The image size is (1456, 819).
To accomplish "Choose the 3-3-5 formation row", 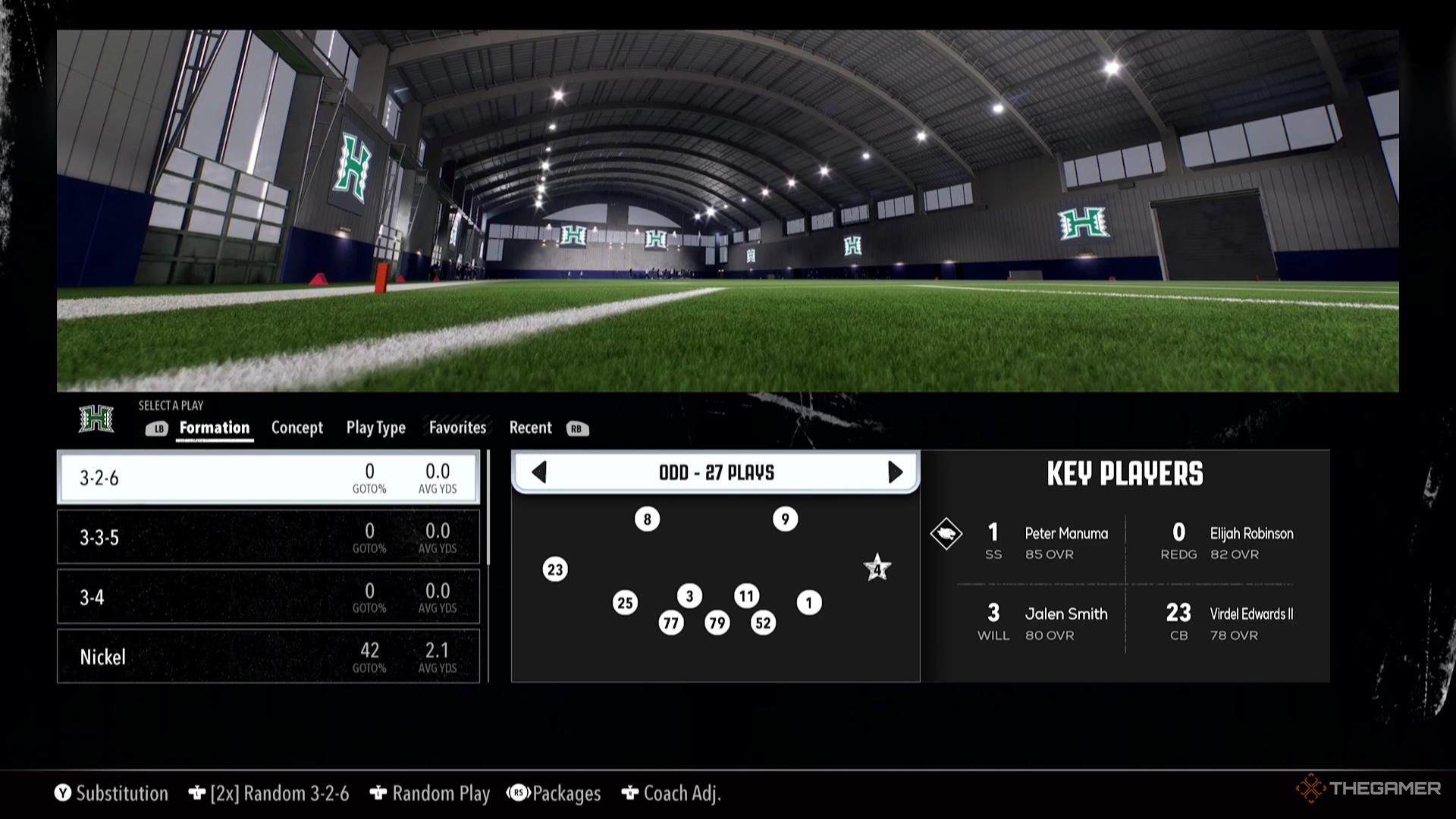I will click(268, 538).
